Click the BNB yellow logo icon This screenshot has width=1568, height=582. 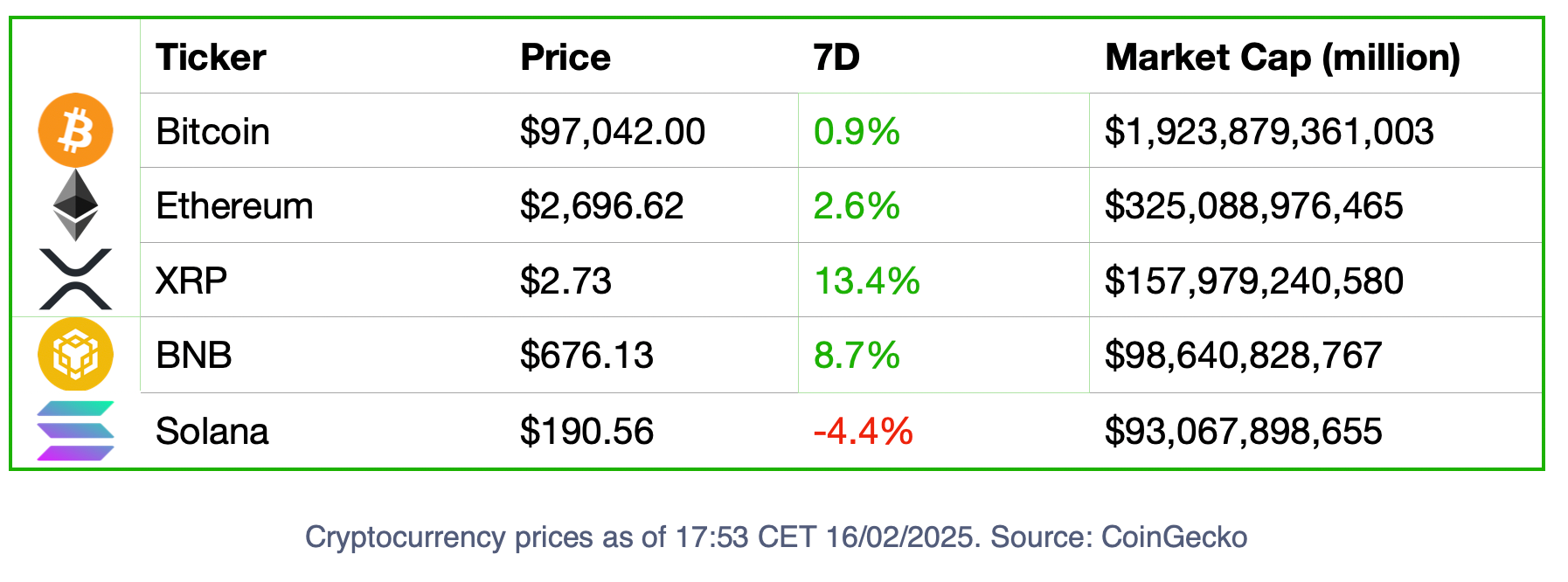76,354
